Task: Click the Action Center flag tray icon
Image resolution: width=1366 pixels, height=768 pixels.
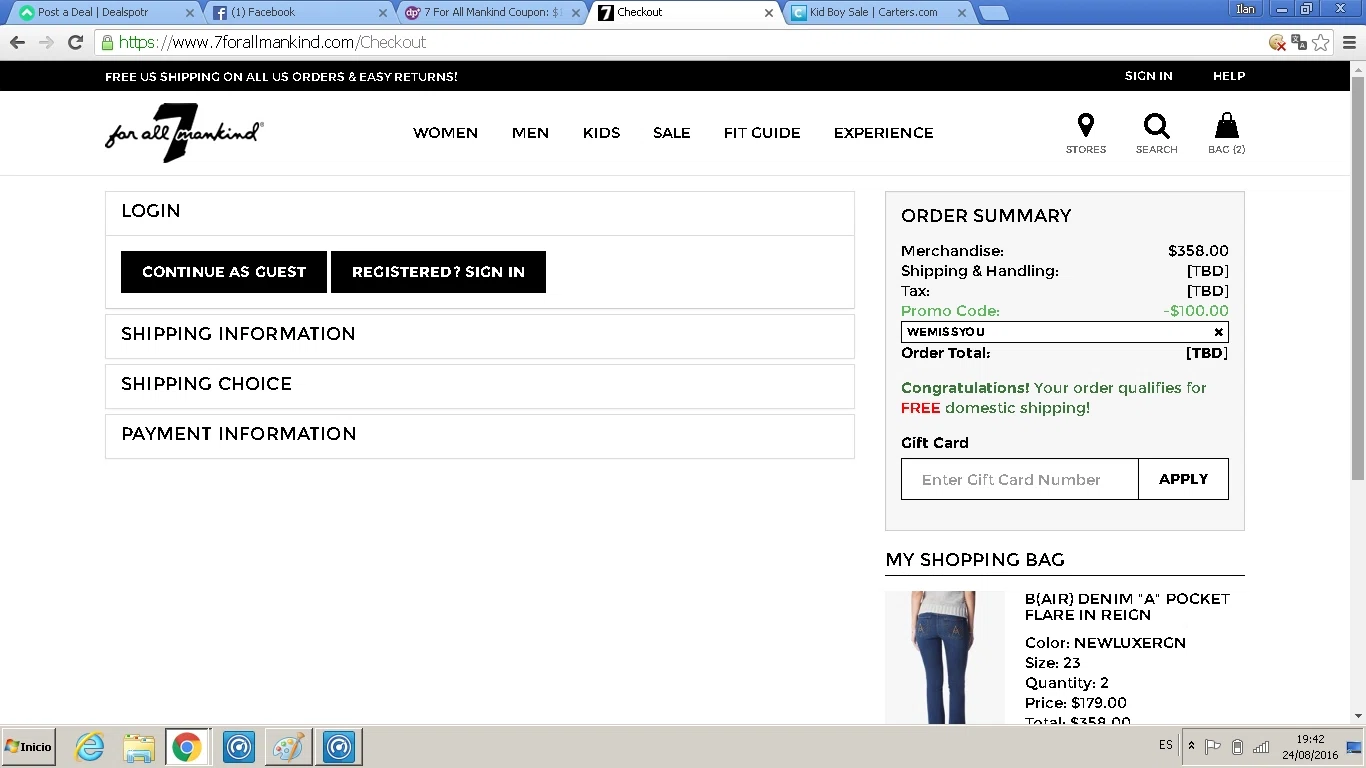Action: pos(1213,747)
